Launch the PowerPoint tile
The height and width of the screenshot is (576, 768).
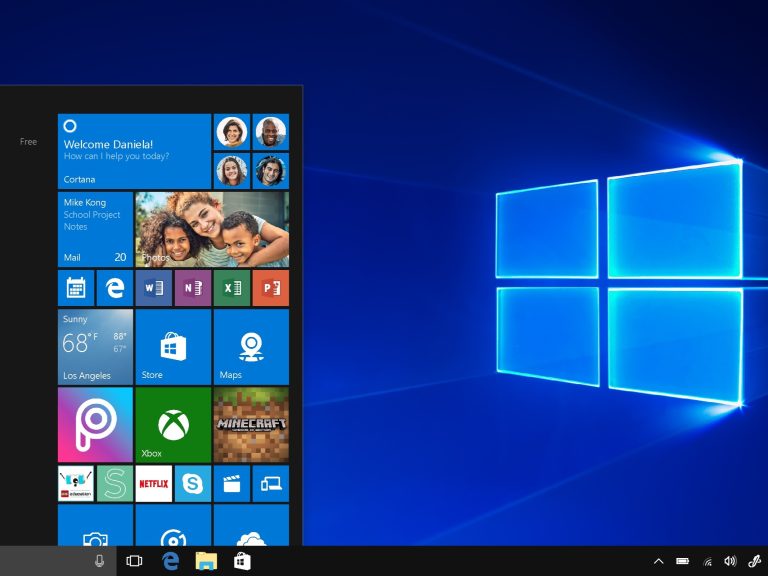pyautogui.click(x=271, y=288)
